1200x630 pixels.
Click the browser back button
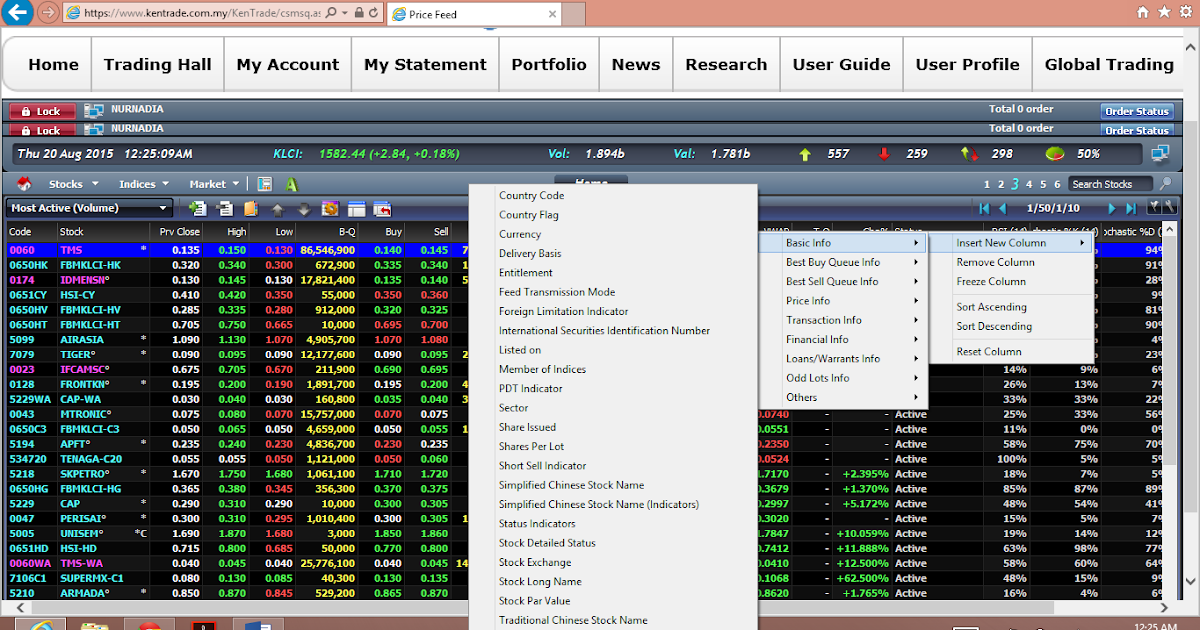click(x=18, y=13)
